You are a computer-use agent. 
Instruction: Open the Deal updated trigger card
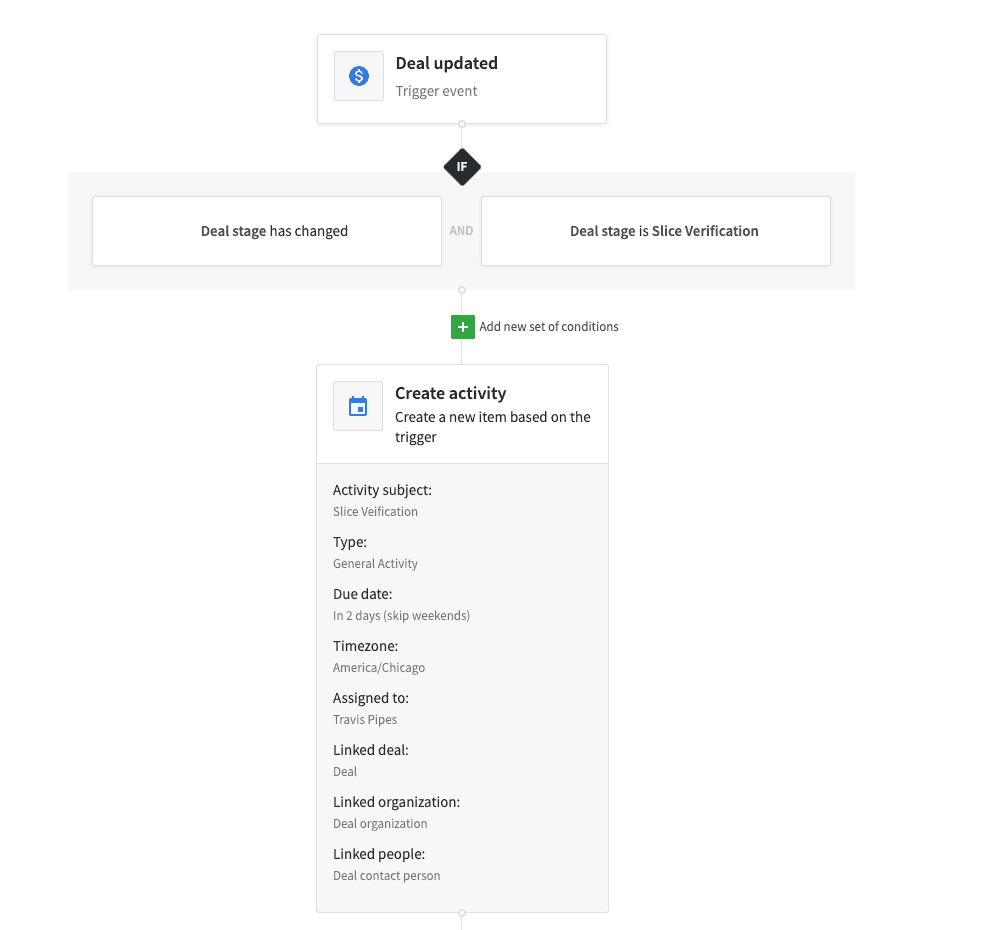click(x=462, y=79)
